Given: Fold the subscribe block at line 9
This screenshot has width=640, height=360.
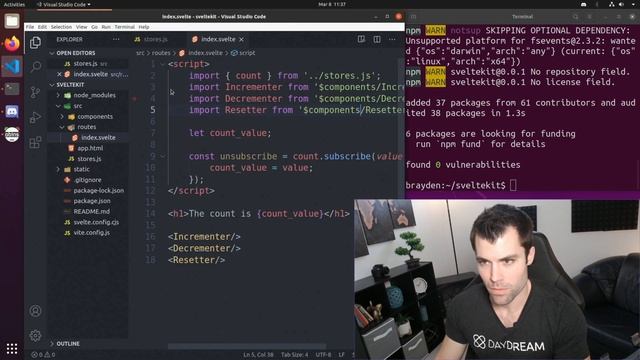Looking at the screenshot, I should tap(162, 156).
